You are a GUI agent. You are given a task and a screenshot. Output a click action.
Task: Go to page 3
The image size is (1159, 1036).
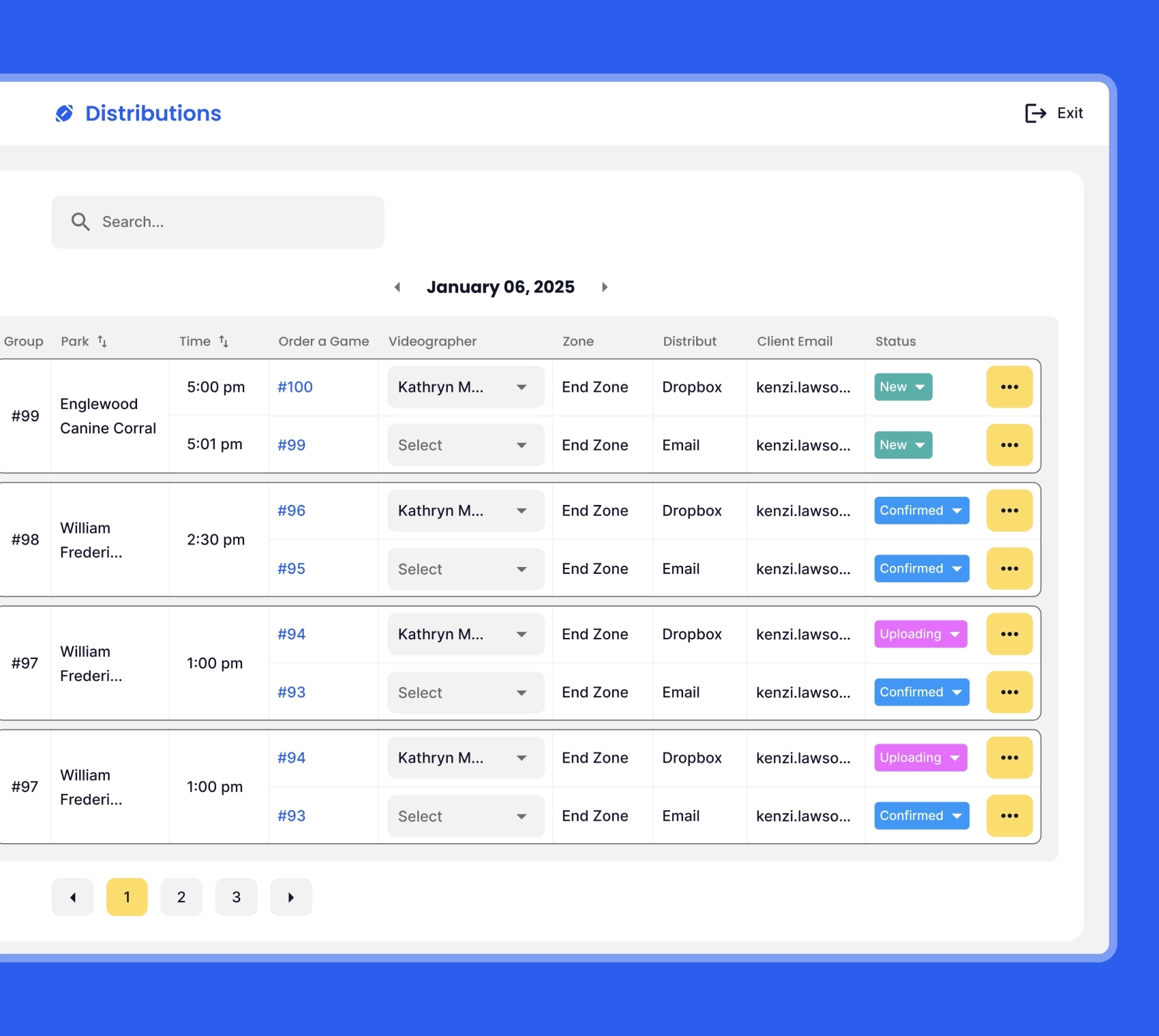click(x=236, y=897)
